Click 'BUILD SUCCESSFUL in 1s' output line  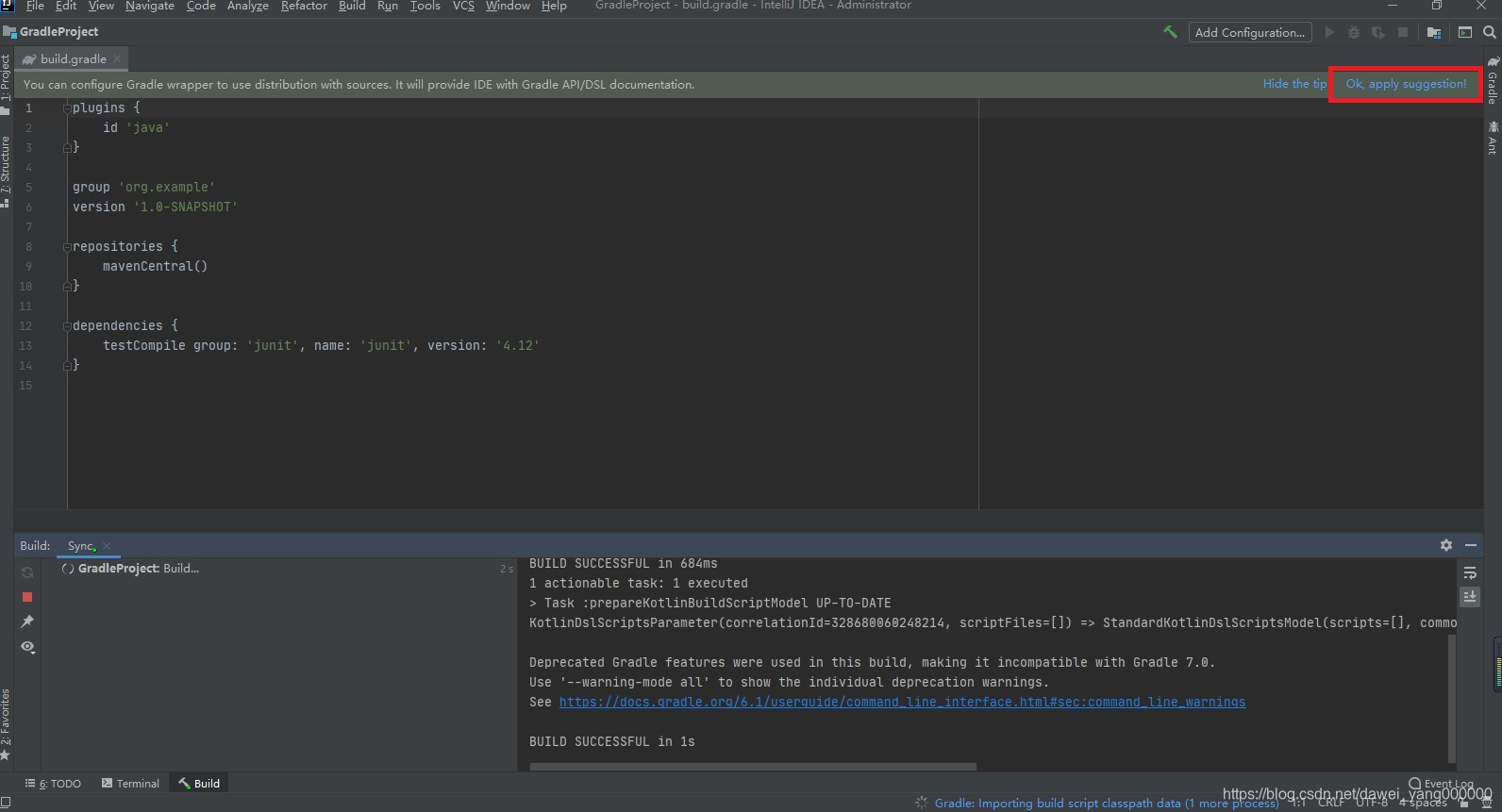click(x=611, y=742)
